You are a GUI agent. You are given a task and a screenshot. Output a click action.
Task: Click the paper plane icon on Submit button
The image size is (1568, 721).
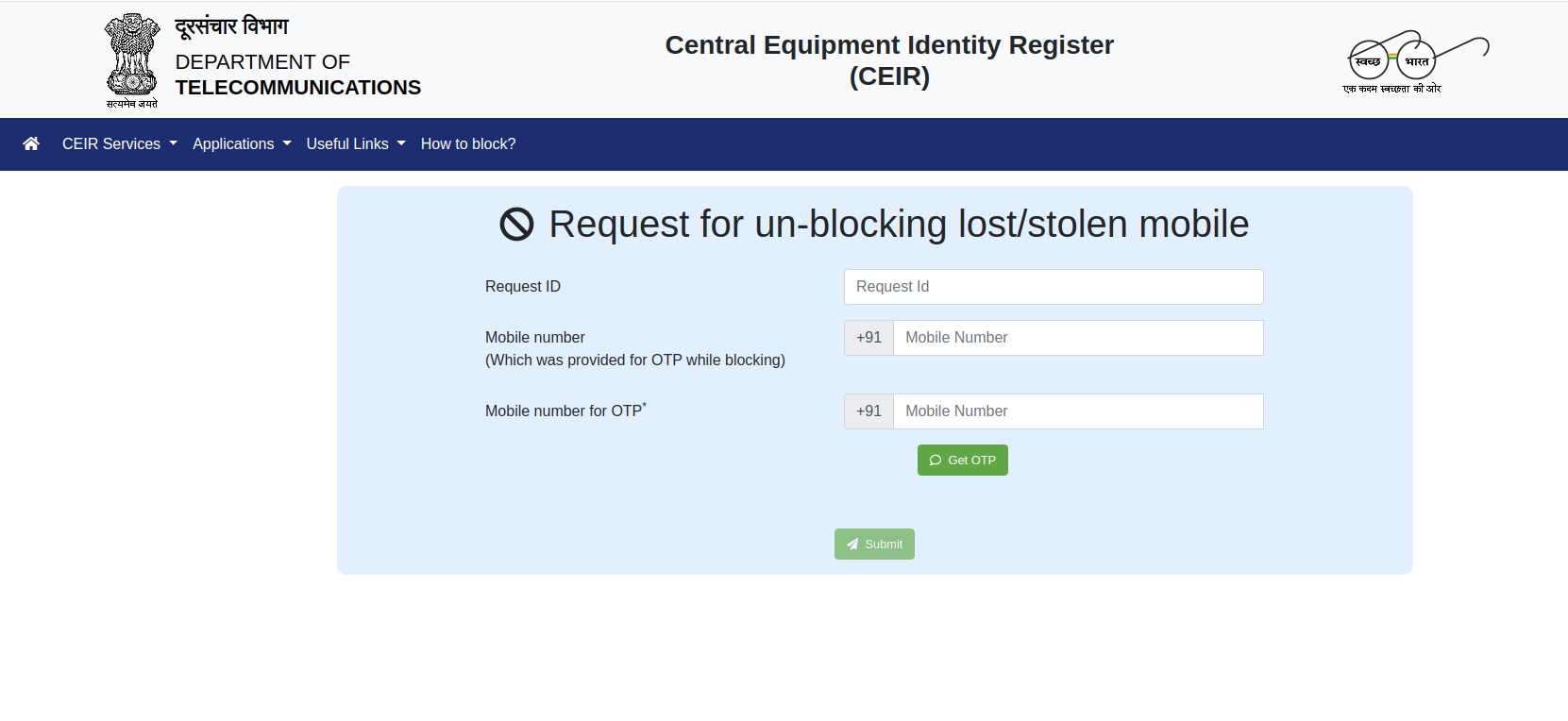(x=852, y=544)
